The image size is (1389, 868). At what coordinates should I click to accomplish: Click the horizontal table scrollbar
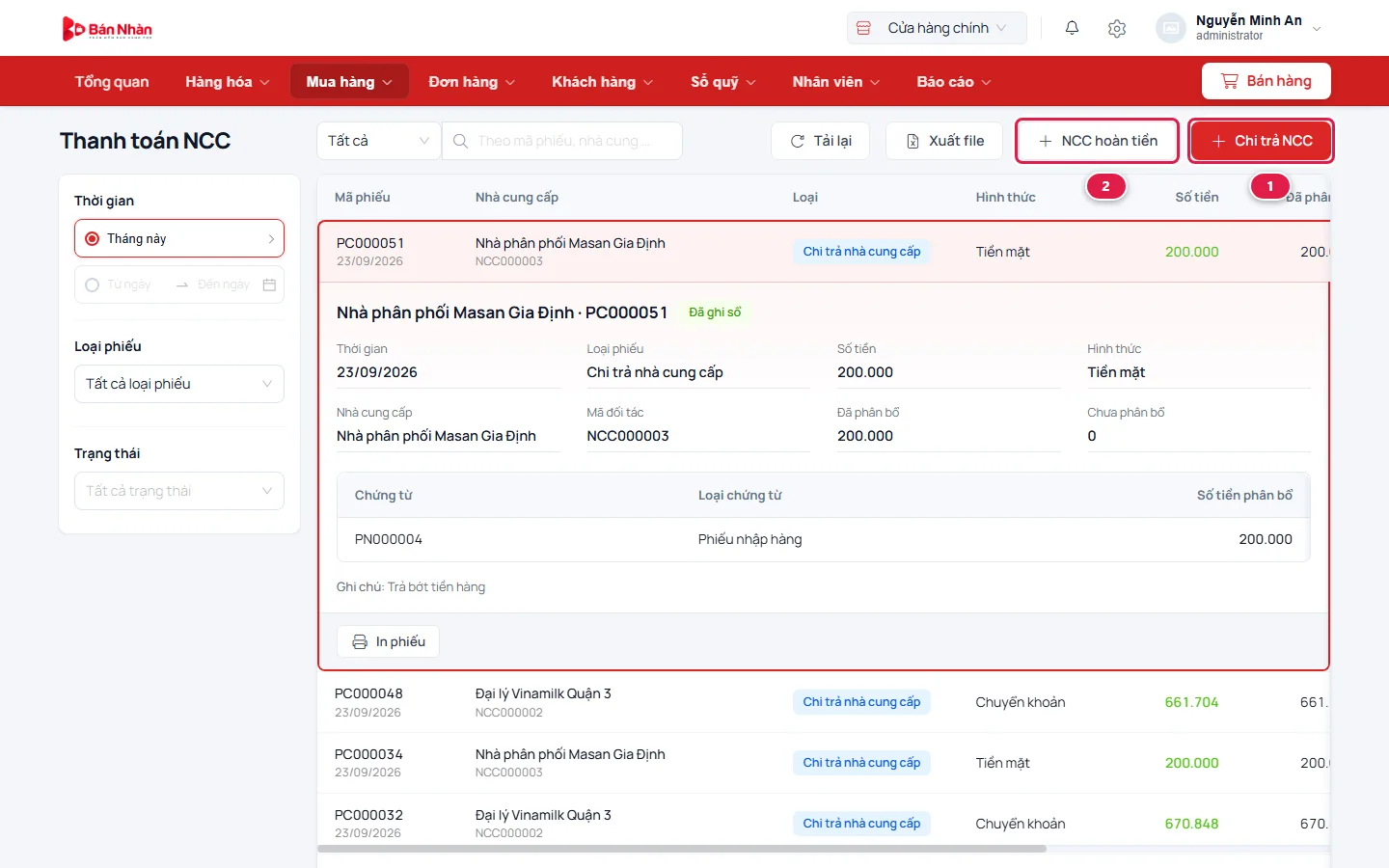pos(681,849)
